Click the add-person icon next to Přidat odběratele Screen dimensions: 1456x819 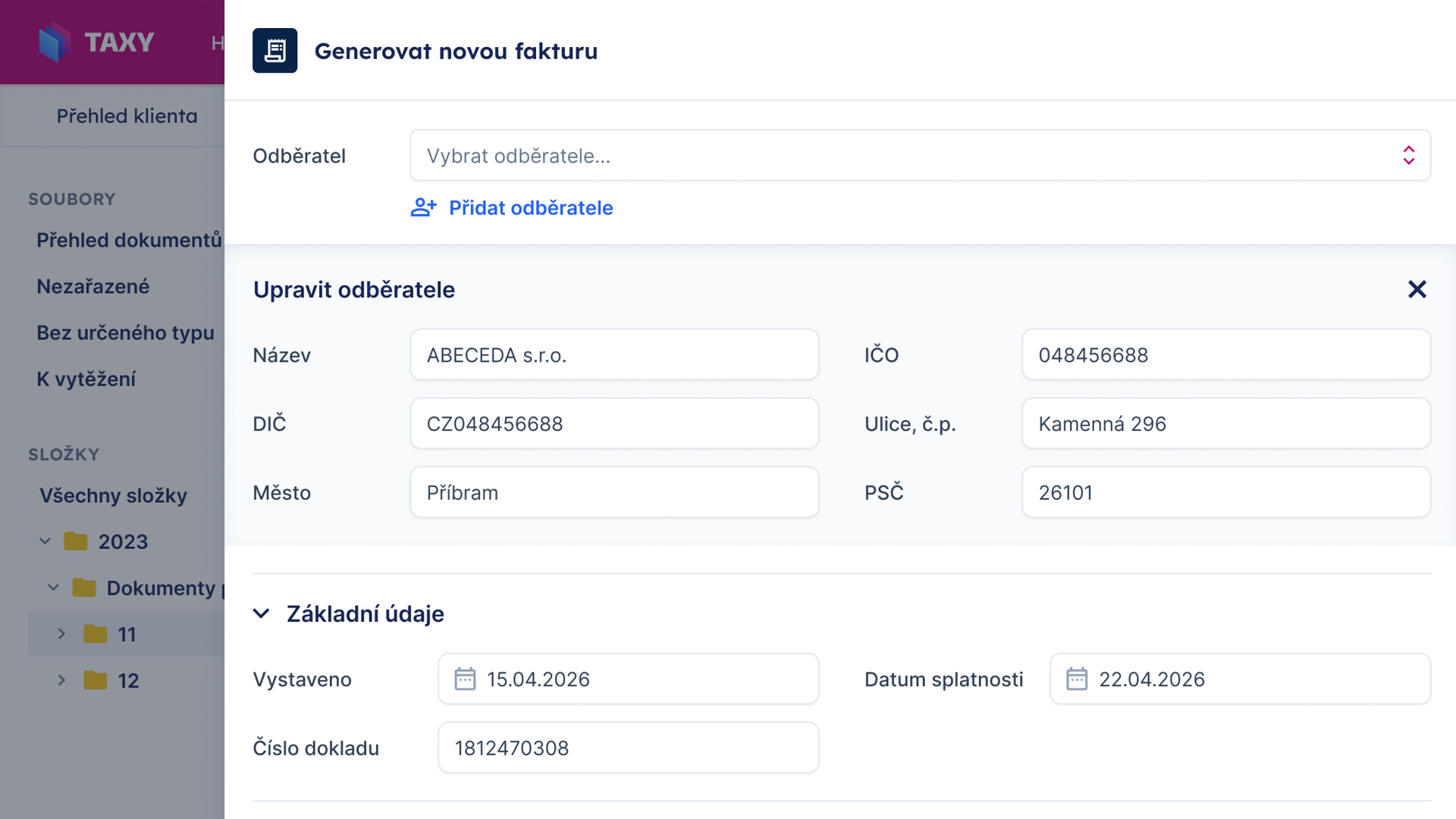(x=424, y=208)
